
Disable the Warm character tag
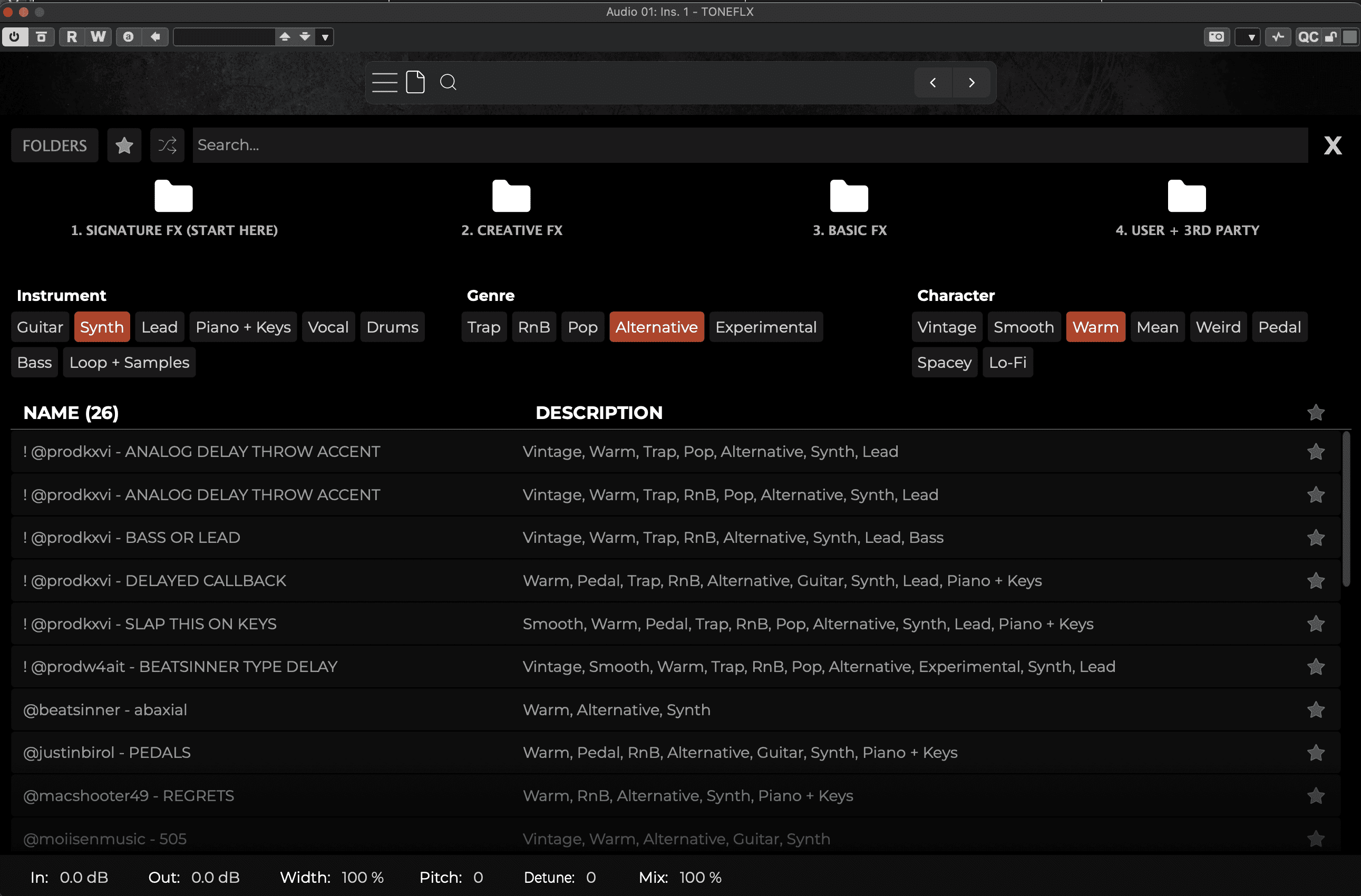(x=1096, y=327)
